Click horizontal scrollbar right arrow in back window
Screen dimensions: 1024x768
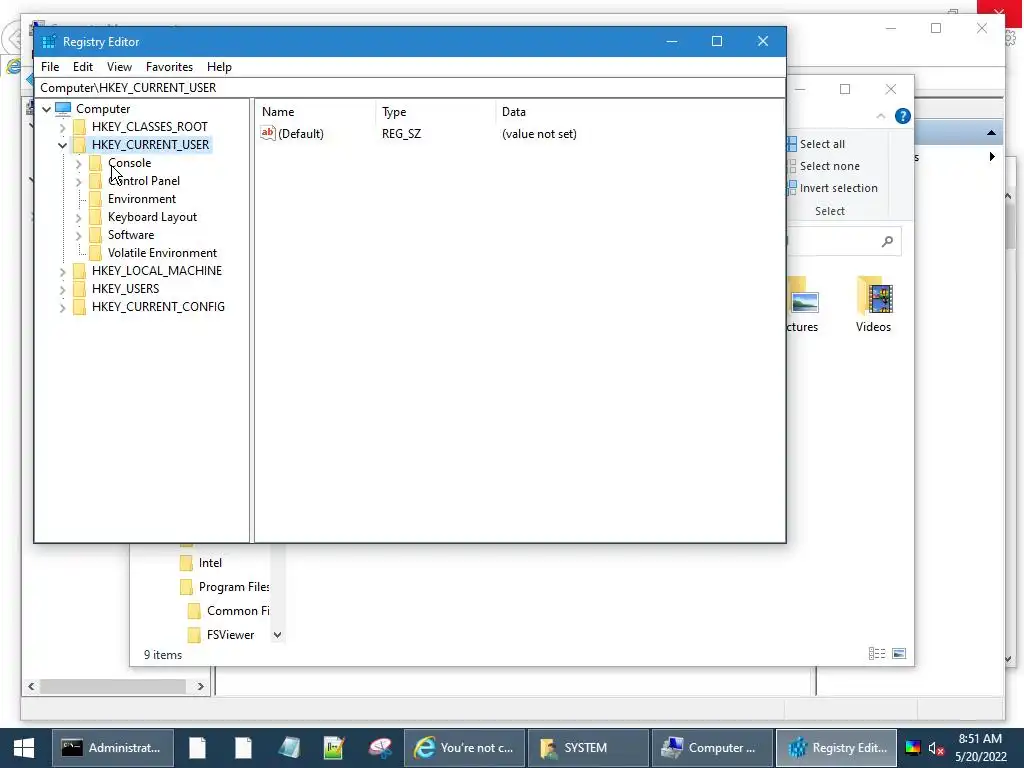pyautogui.click(x=200, y=686)
